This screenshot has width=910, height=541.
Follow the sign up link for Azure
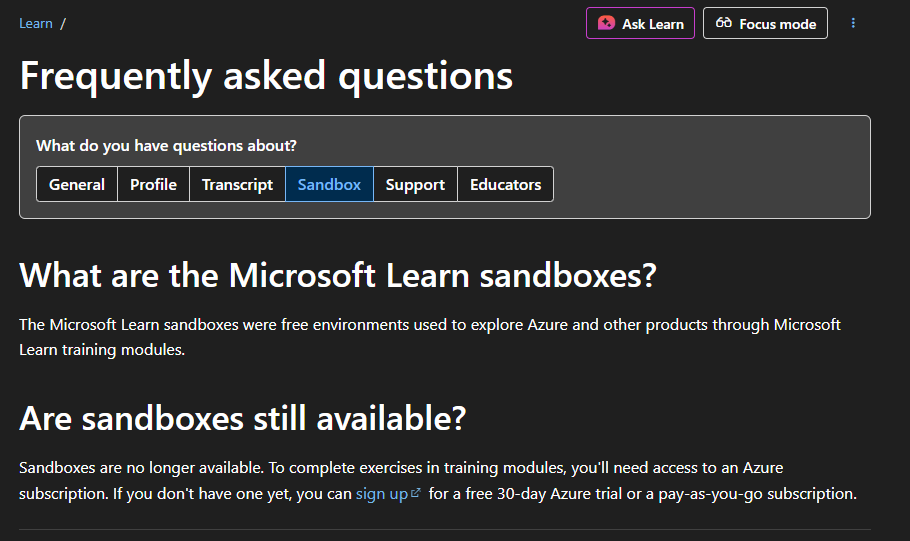[x=382, y=493]
